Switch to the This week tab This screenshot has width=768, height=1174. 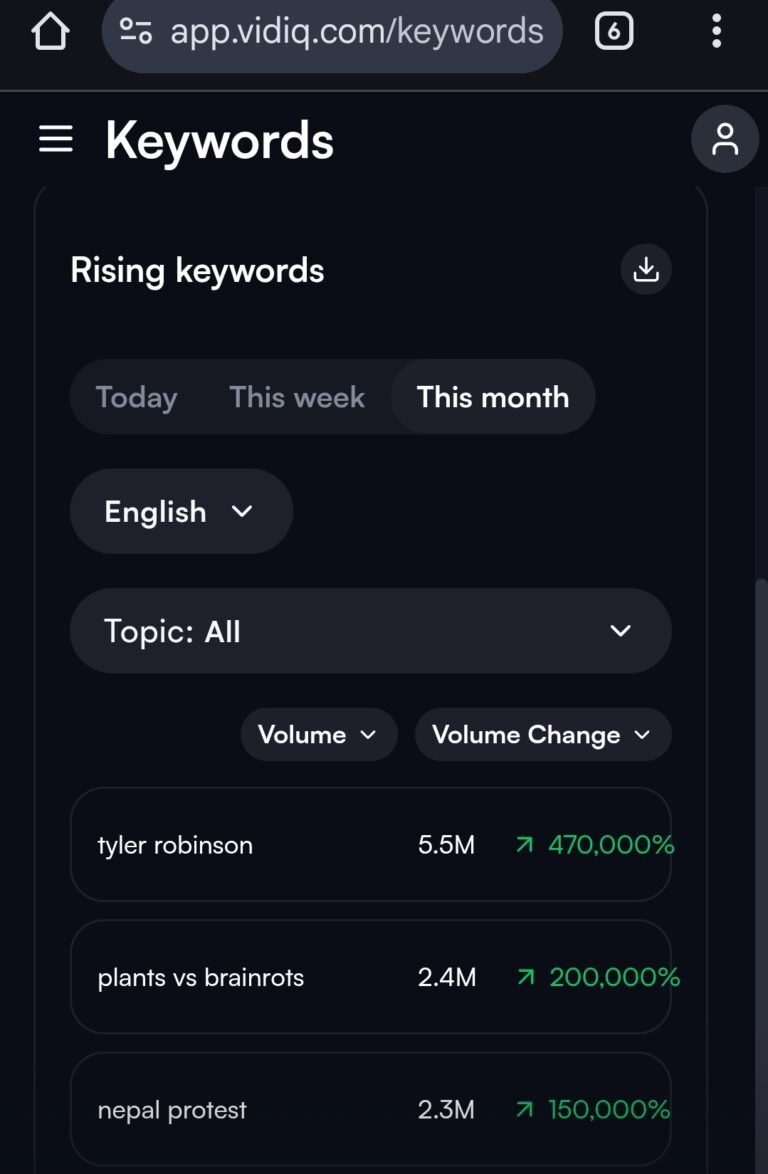point(297,397)
